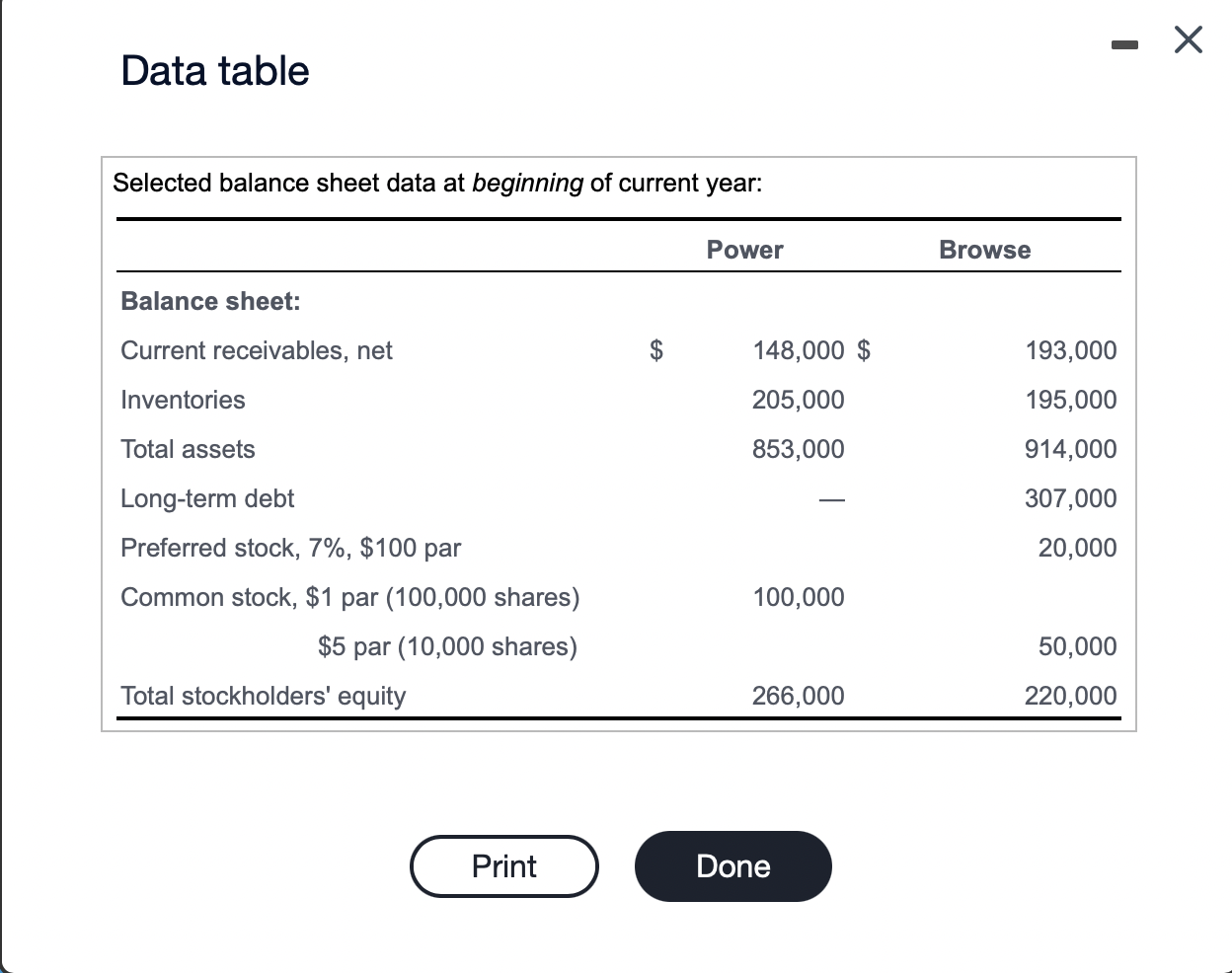This screenshot has height=973, width=1232.
Task: Select Browse preferred stock value 20,000
Action: coord(1077,548)
